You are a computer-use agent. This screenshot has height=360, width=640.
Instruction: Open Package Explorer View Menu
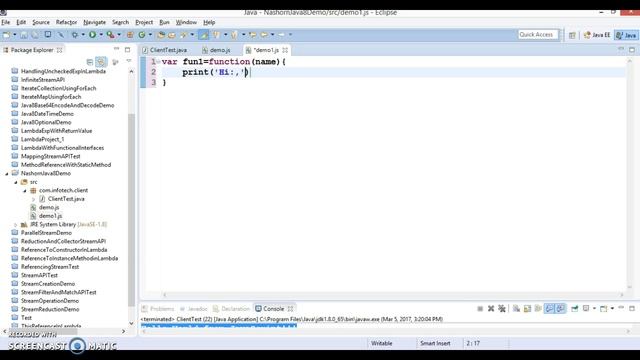(129, 61)
